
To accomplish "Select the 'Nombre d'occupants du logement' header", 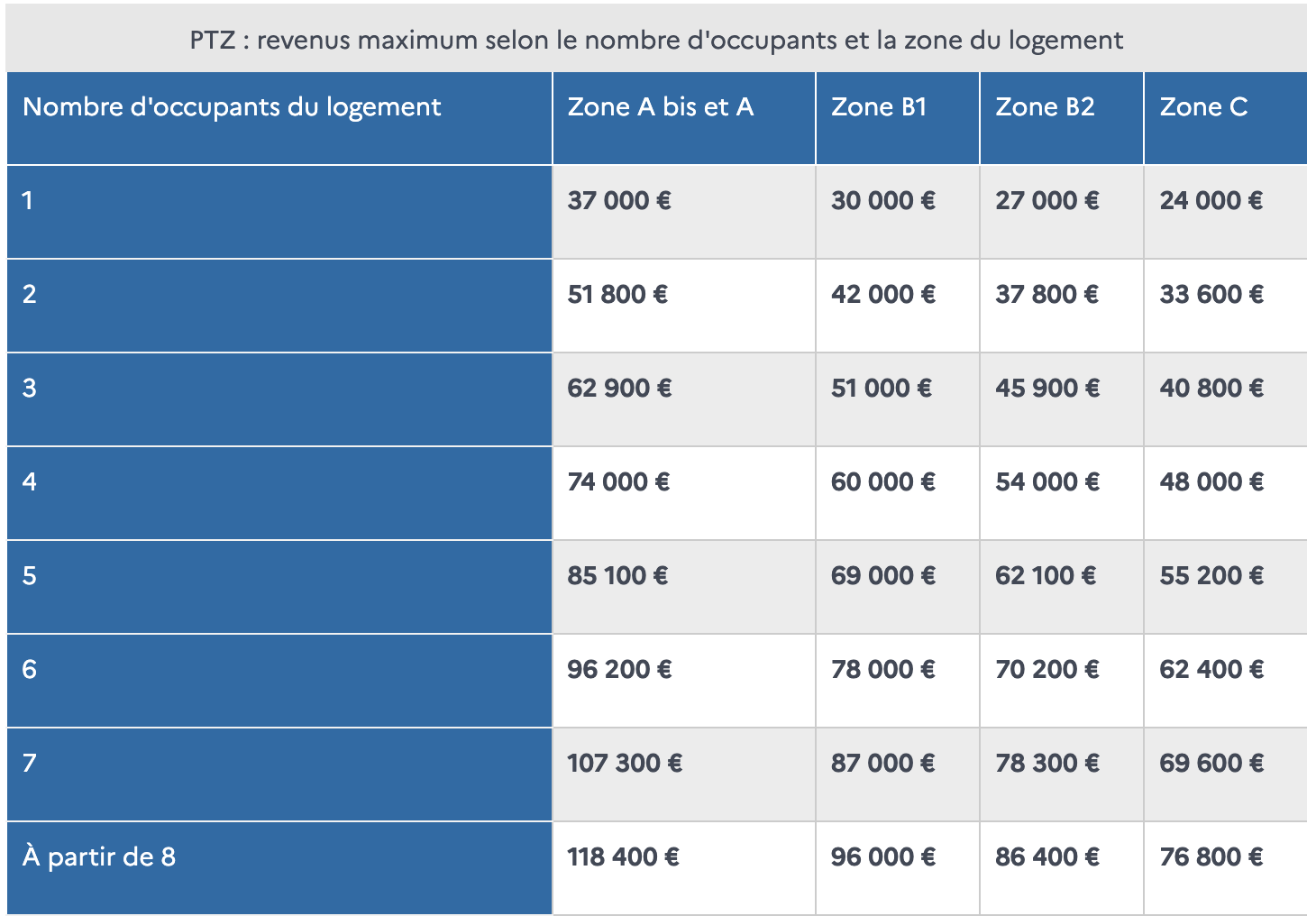I will [x=279, y=118].
